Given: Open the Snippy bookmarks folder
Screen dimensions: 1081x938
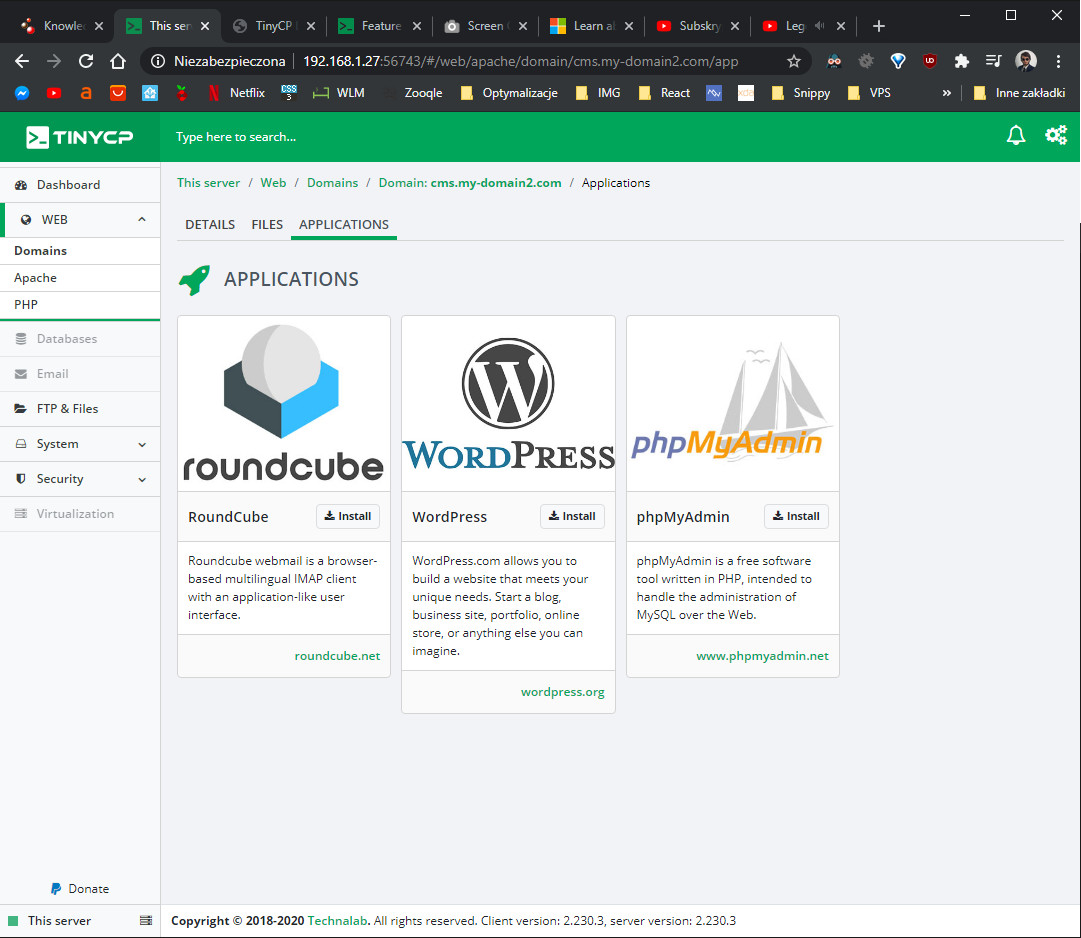Looking at the screenshot, I should point(801,93).
